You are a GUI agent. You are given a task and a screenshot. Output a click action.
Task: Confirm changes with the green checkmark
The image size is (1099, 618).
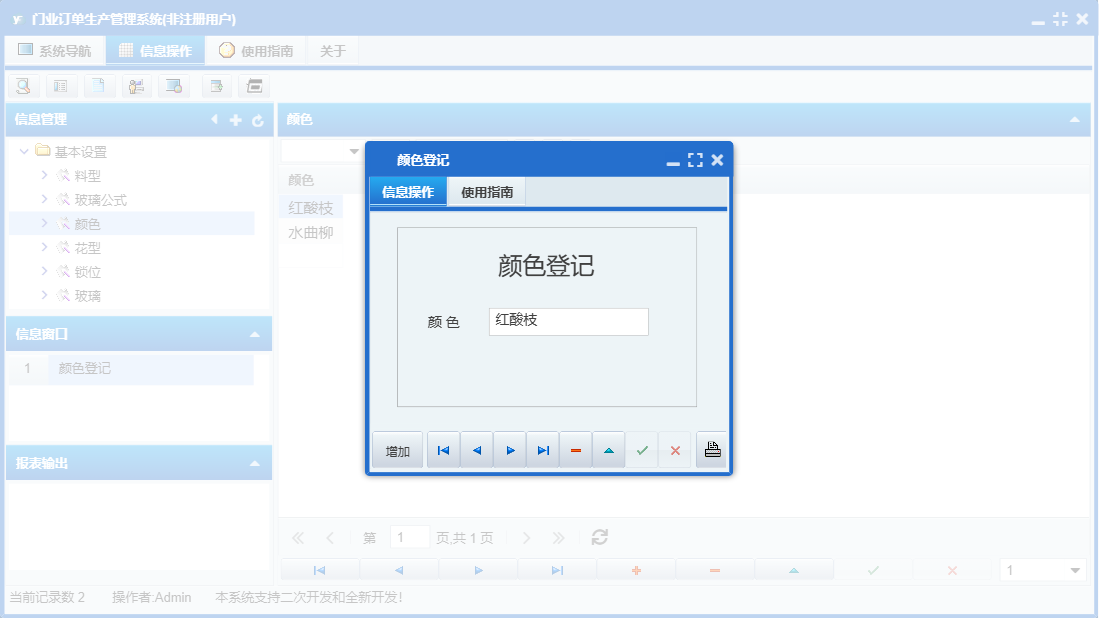tap(643, 449)
